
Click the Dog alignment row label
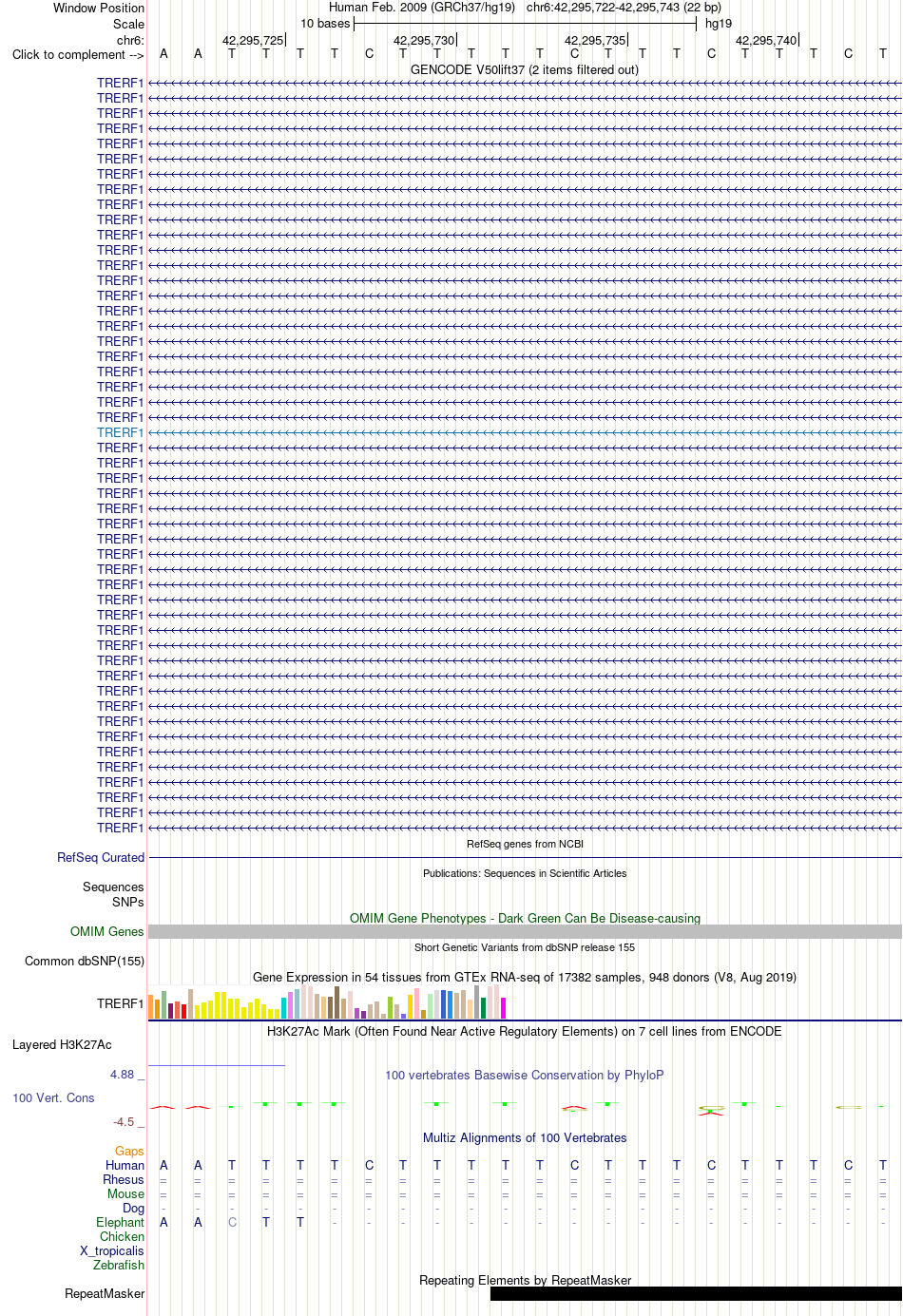click(x=133, y=1208)
